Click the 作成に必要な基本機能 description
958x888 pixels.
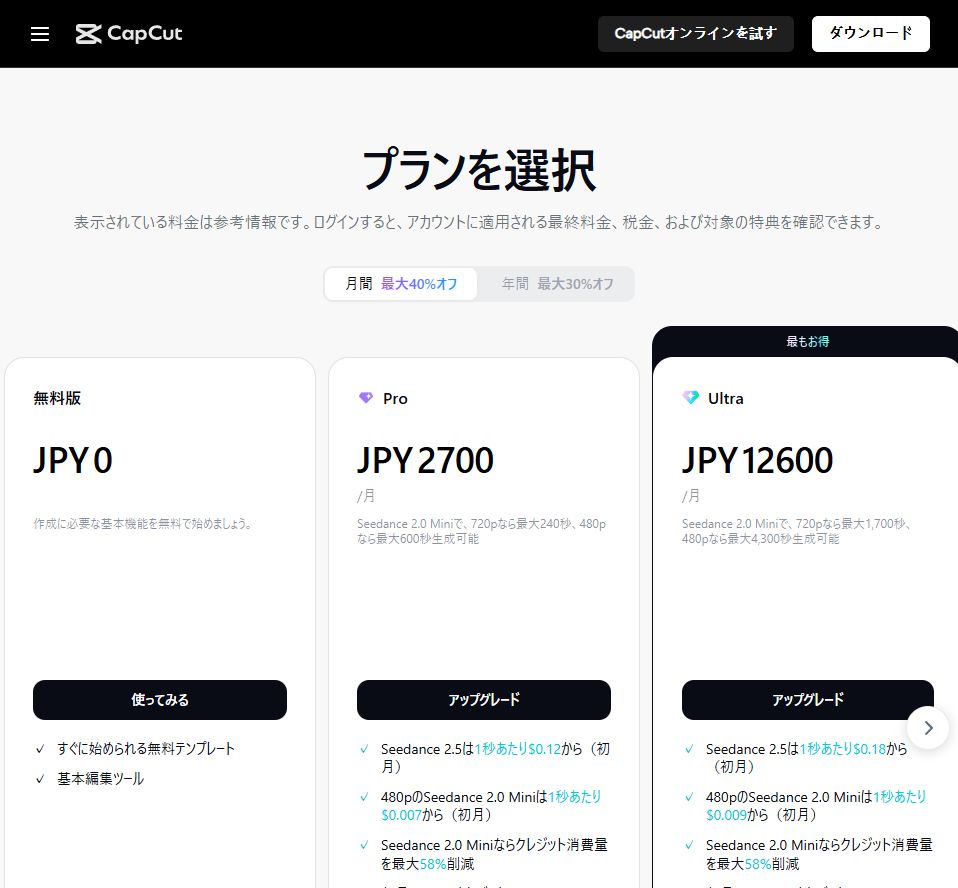pos(143,524)
